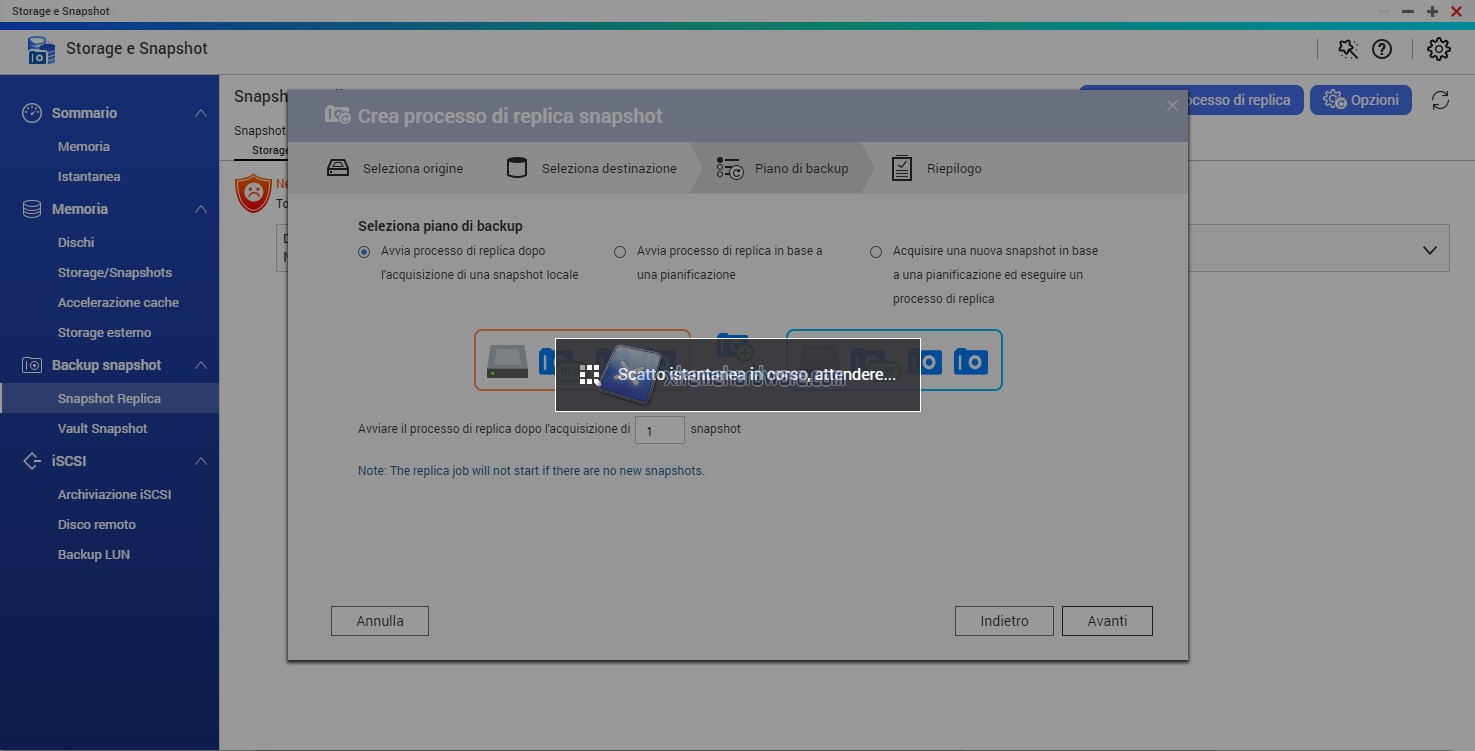This screenshot has width=1475, height=751.
Task: Collapse the Sommario section chevron
Action: pyautogui.click(x=201, y=113)
